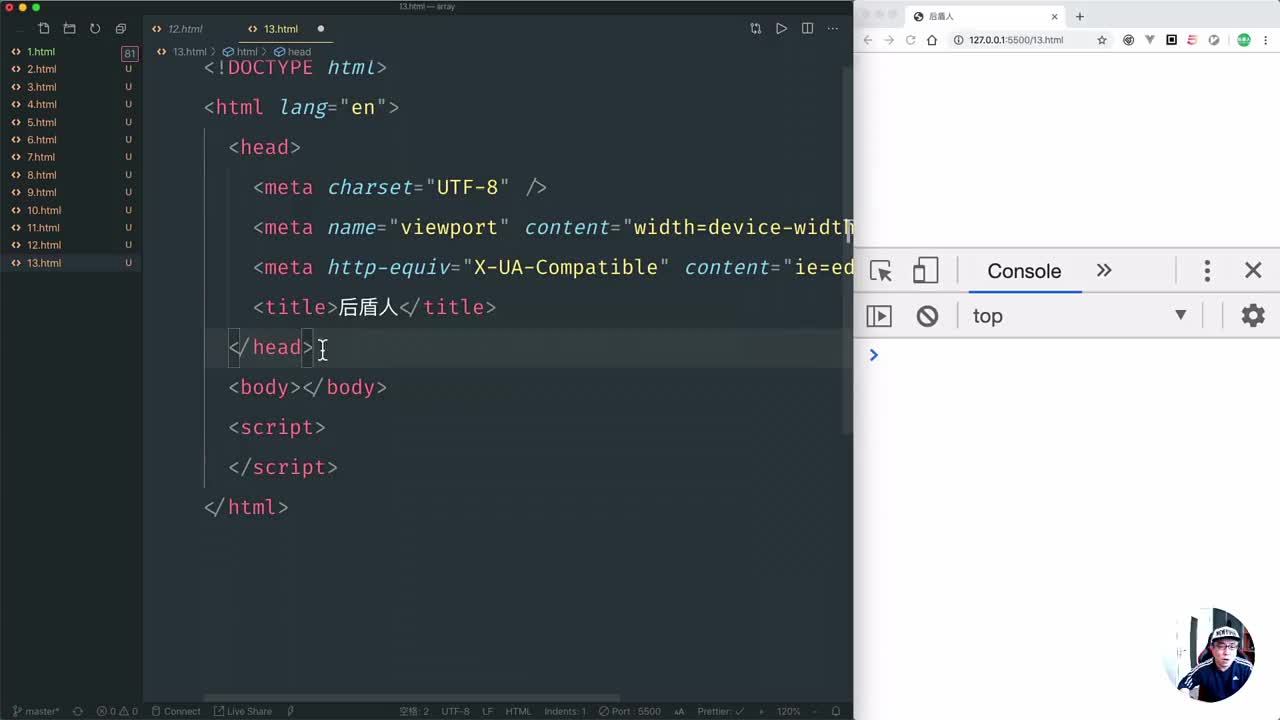Refresh the file explorer
The height and width of the screenshot is (720, 1280).
pyautogui.click(x=95, y=29)
